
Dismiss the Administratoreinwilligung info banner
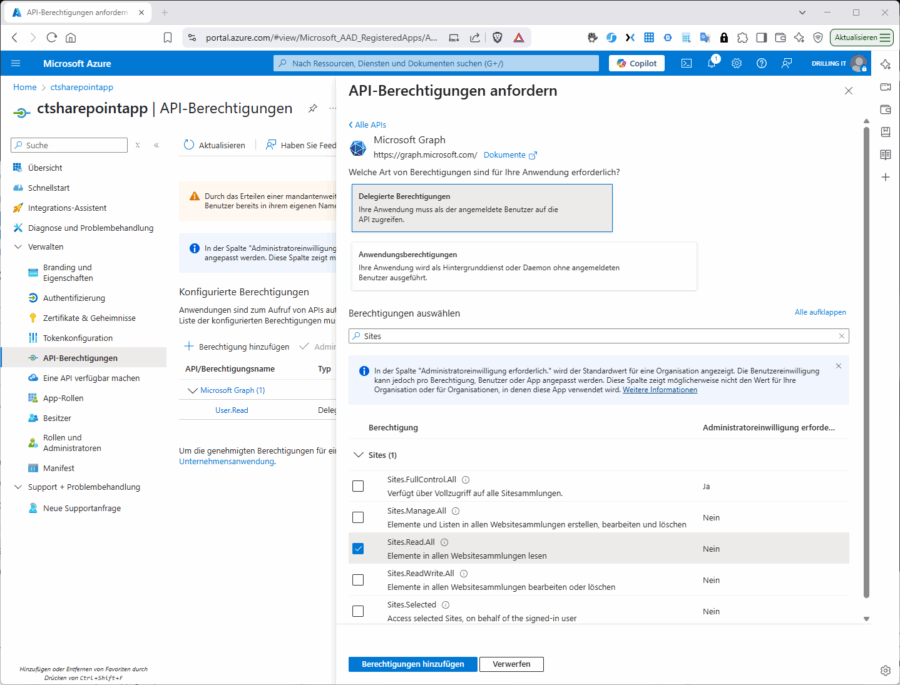pyautogui.click(x=839, y=366)
